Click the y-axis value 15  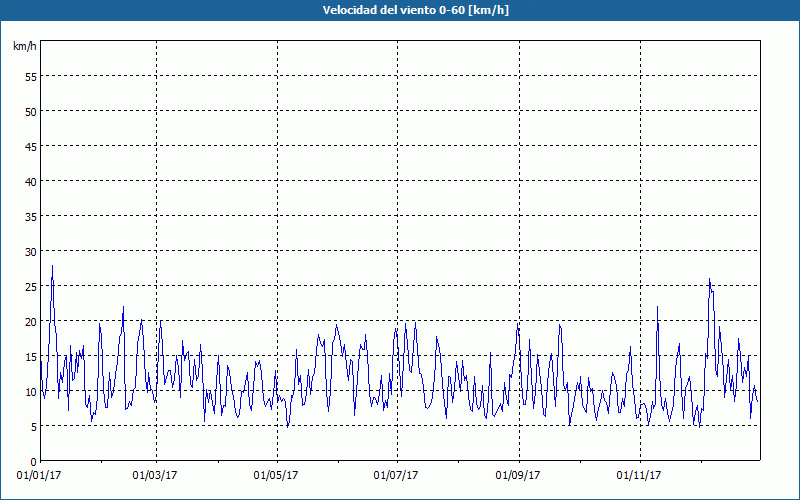(31, 357)
